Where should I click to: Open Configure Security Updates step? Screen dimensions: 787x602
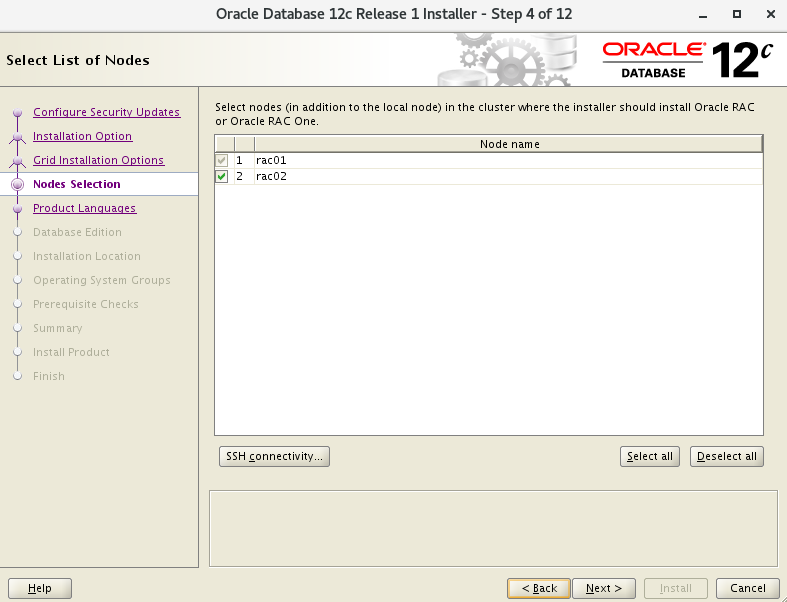pos(106,112)
